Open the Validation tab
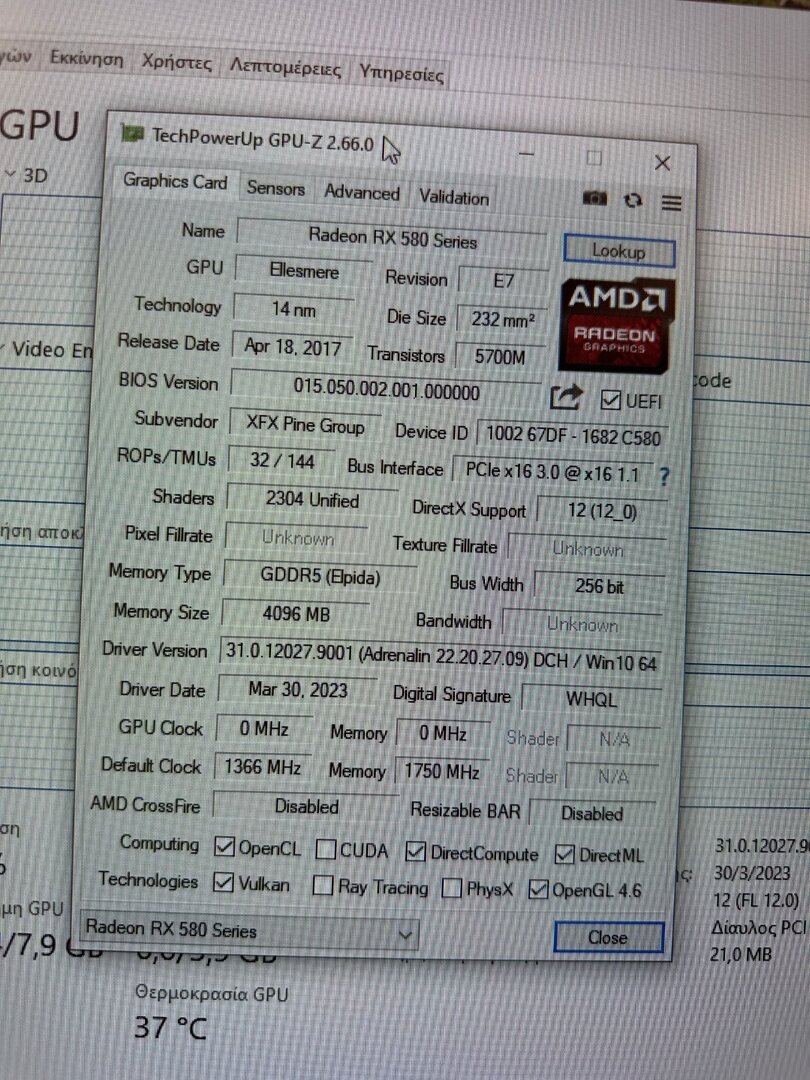This screenshot has width=810, height=1080. coord(454,197)
